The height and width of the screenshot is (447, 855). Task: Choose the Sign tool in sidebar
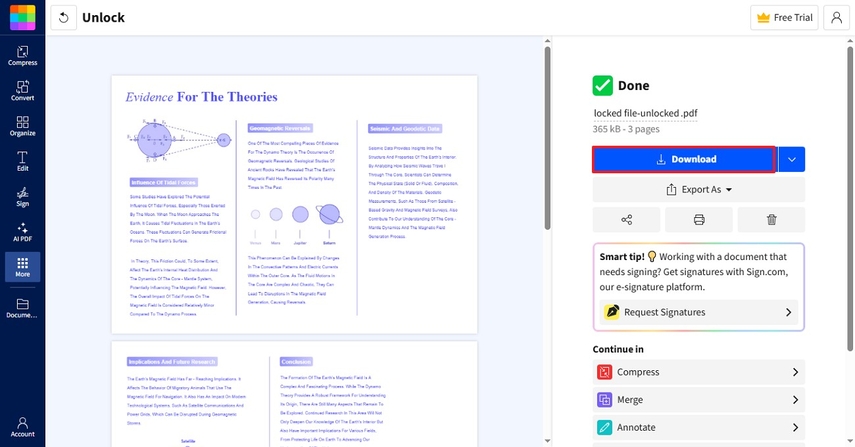pyautogui.click(x=22, y=197)
